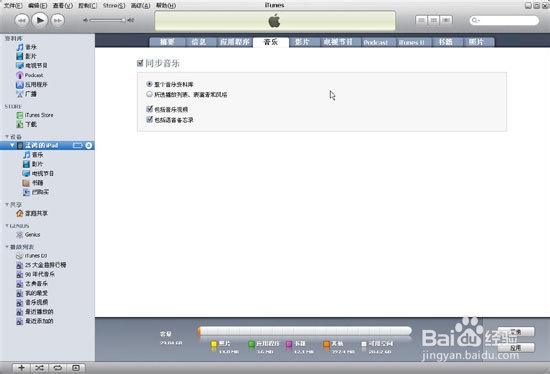The image size is (550, 374).
Task: Click the Play button
Action: tap(40, 20)
